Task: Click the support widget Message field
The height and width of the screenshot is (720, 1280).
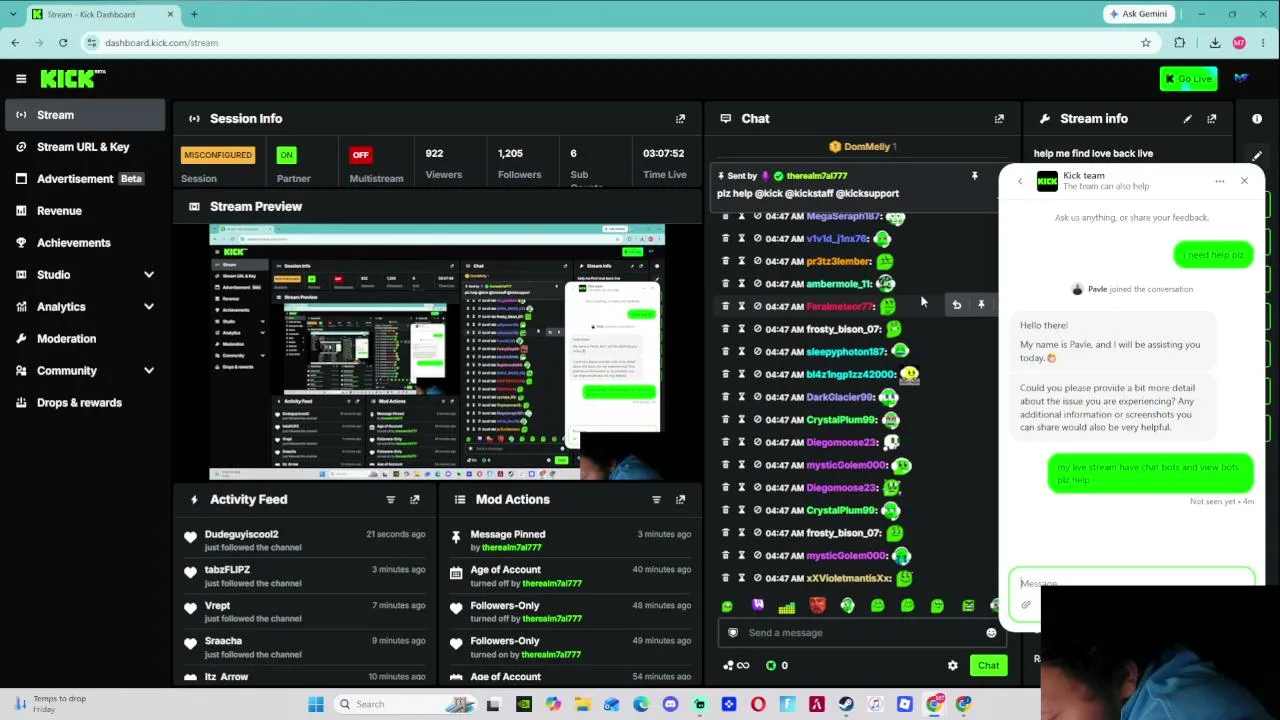Action: [1132, 583]
